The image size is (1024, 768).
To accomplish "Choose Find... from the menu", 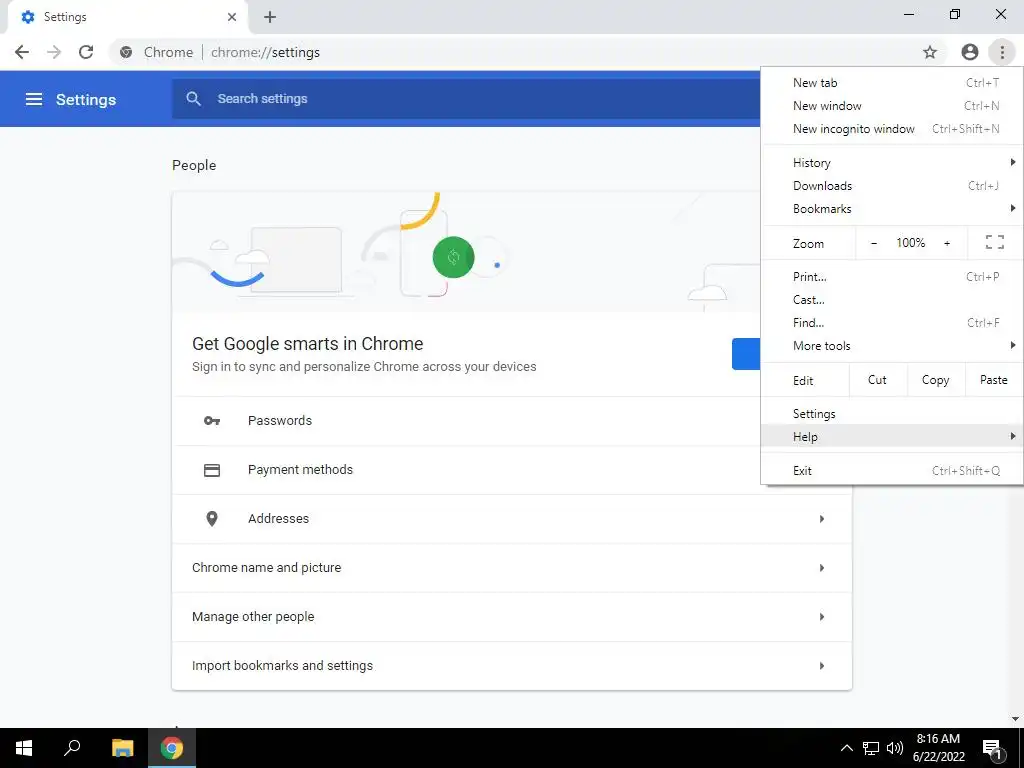I will click(x=892, y=323).
